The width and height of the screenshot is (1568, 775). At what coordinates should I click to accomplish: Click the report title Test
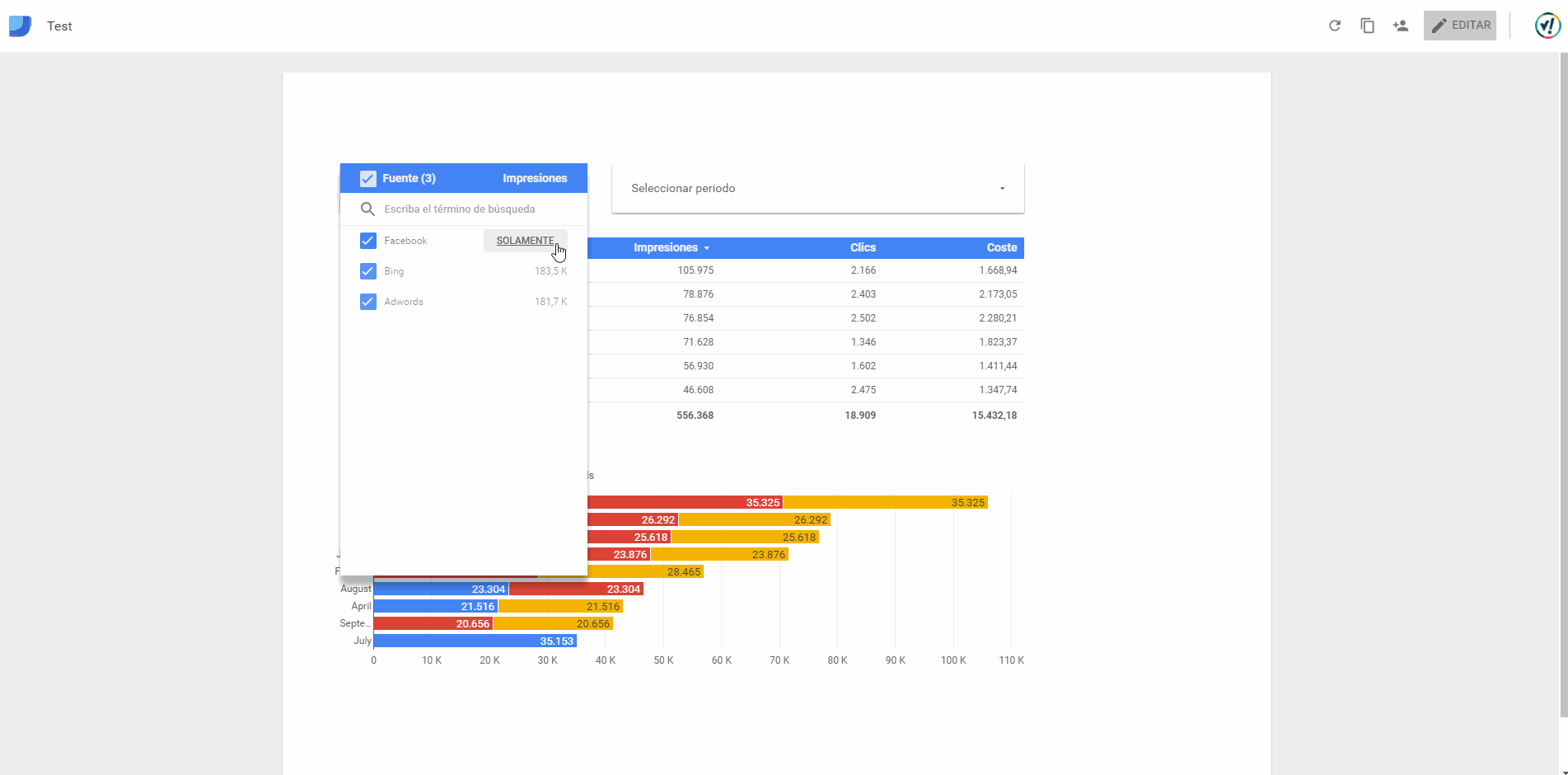[x=59, y=26]
